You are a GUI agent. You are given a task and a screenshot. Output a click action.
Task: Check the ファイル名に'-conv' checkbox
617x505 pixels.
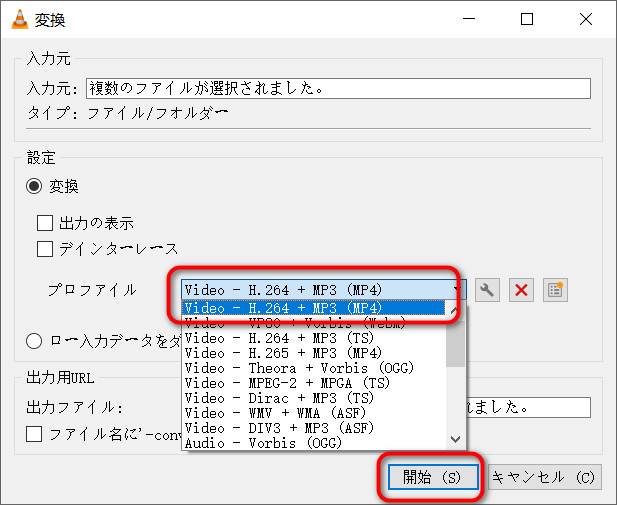point(34,434)
